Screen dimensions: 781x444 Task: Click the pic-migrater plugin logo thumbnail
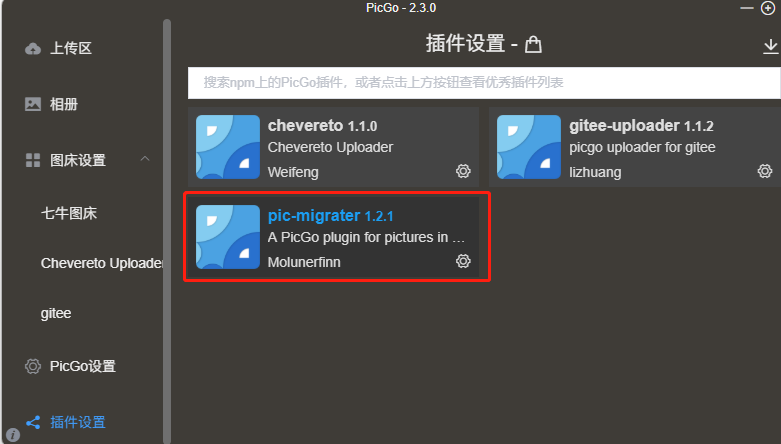[228, 237]
